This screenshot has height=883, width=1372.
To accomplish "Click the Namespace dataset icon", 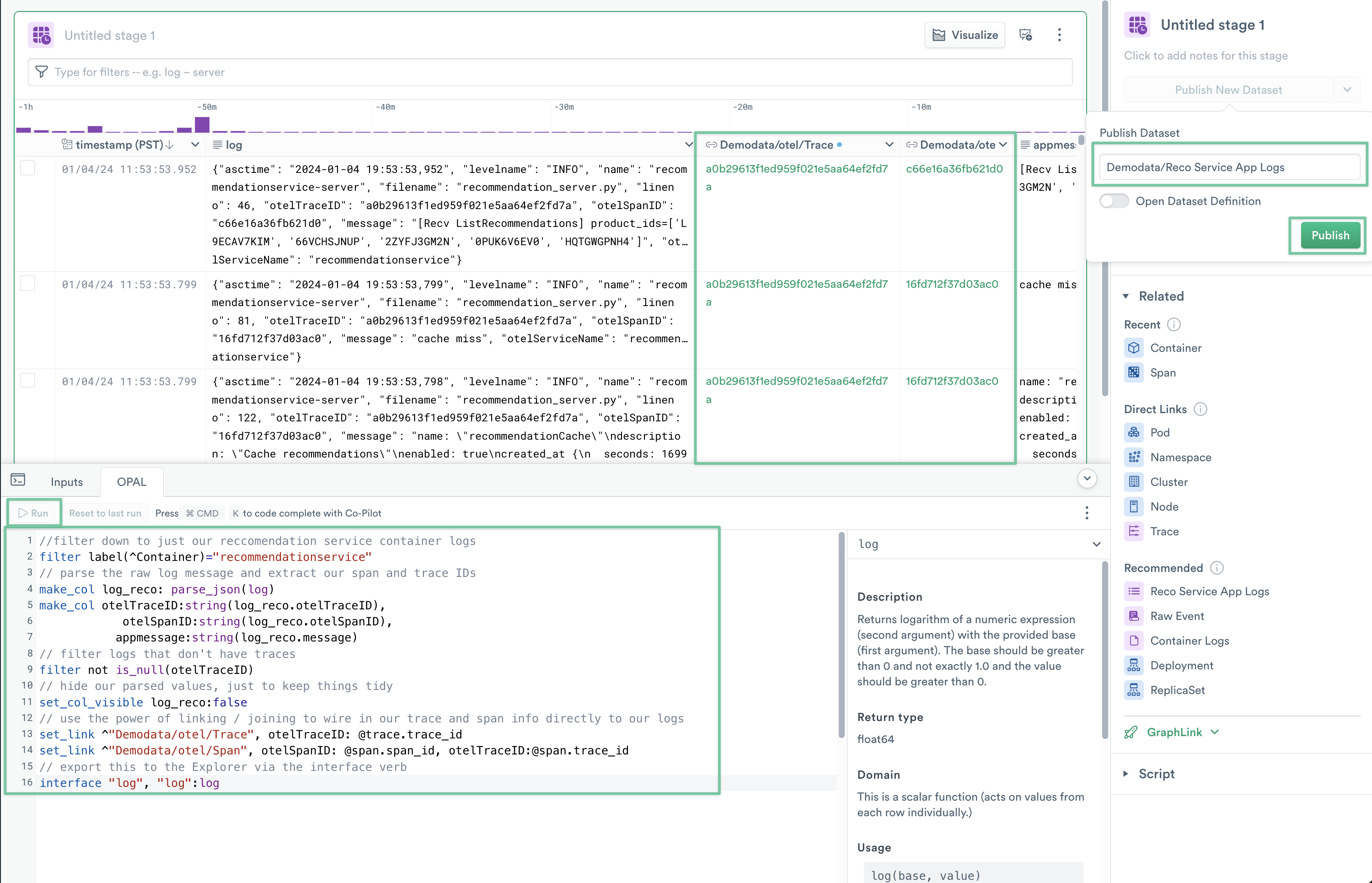I will pos(1134,457).
